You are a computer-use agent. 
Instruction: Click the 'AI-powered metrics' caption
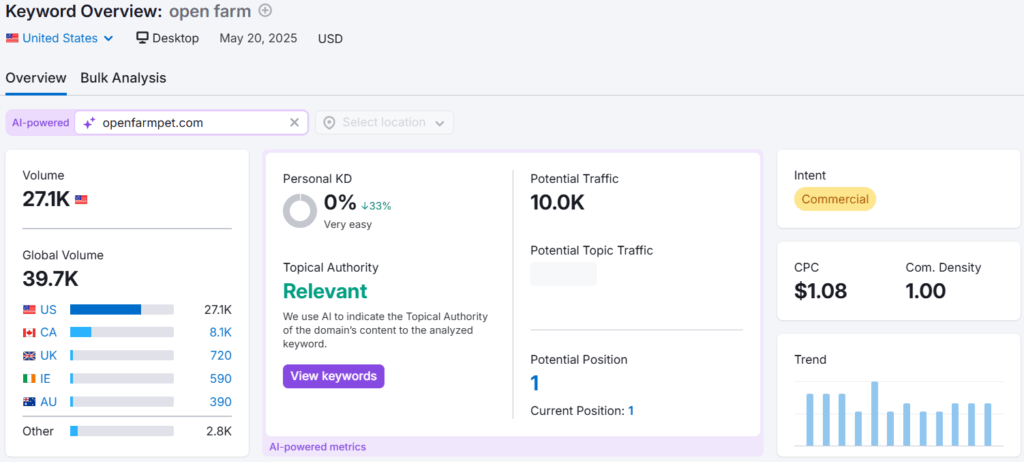coord(317,447)
